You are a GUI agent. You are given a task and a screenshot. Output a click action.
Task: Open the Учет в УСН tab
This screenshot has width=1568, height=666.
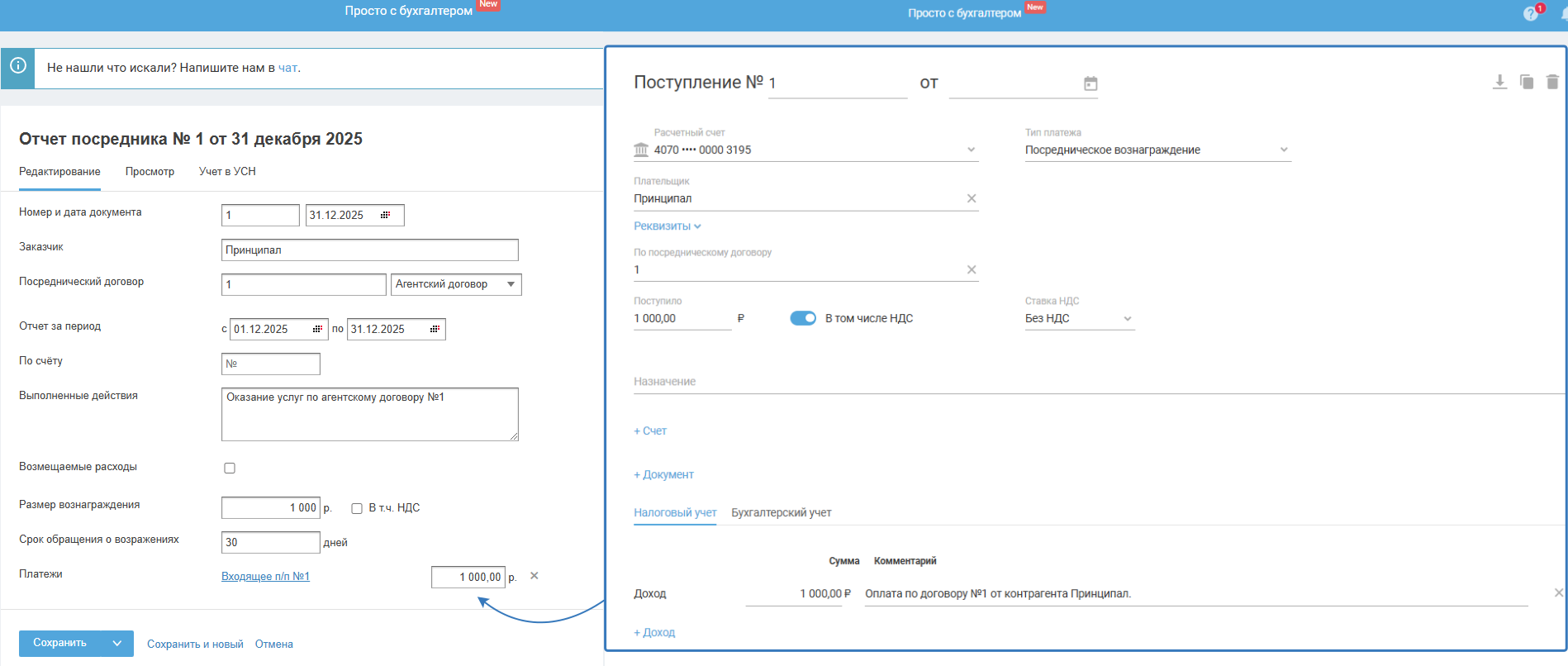click(227, 171)
